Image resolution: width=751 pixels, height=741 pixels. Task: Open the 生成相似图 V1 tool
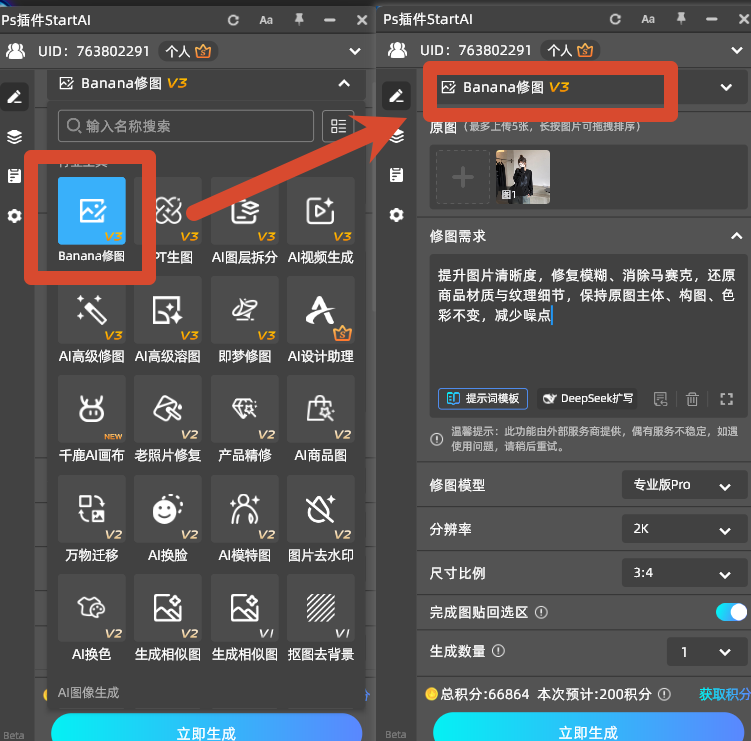point(244,608)
